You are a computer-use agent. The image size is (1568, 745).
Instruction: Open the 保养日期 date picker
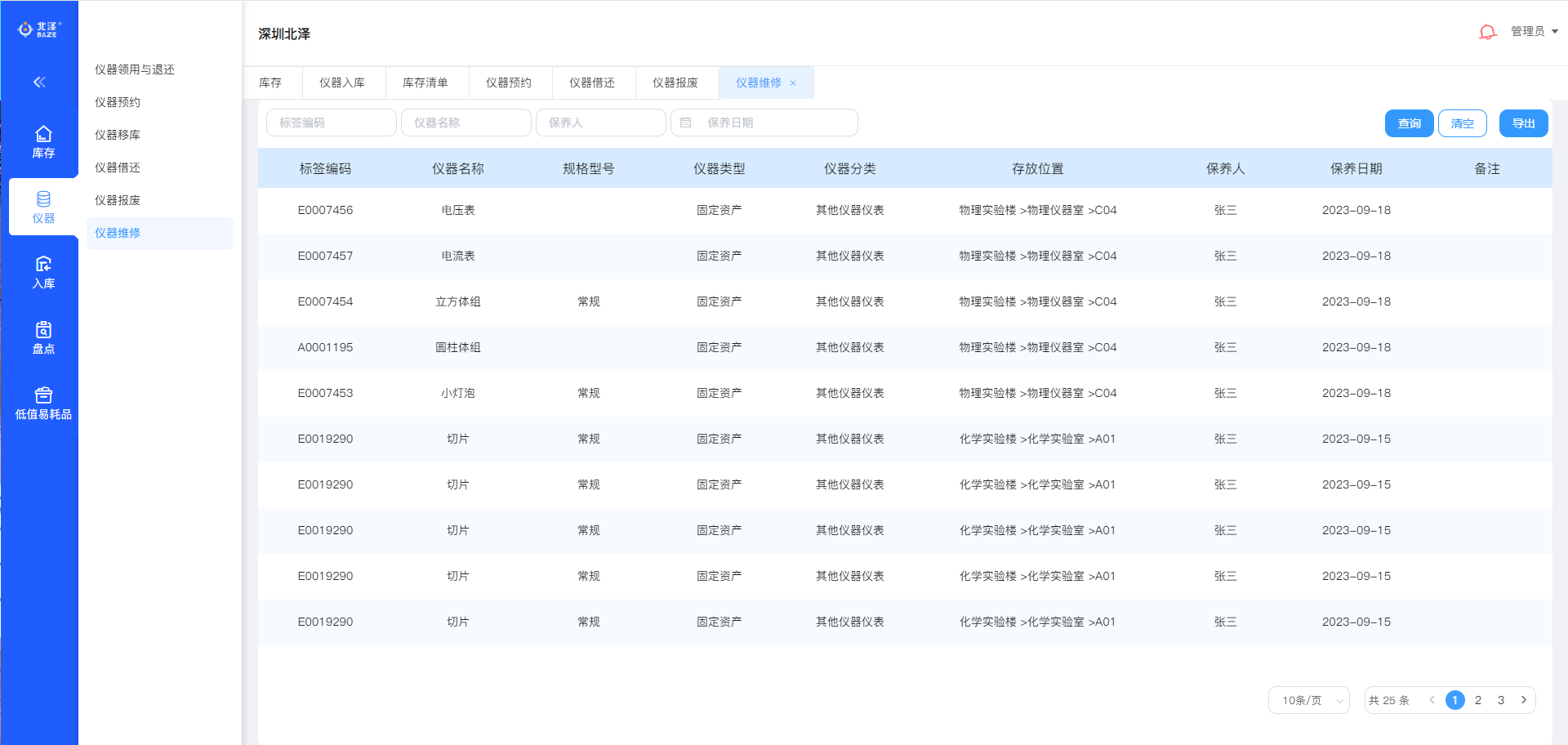click(764, 123)
